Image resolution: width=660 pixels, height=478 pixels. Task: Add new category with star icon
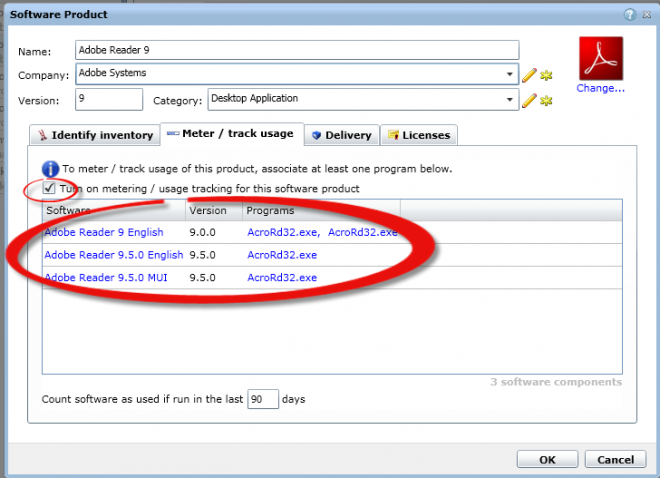coord(546,101)
